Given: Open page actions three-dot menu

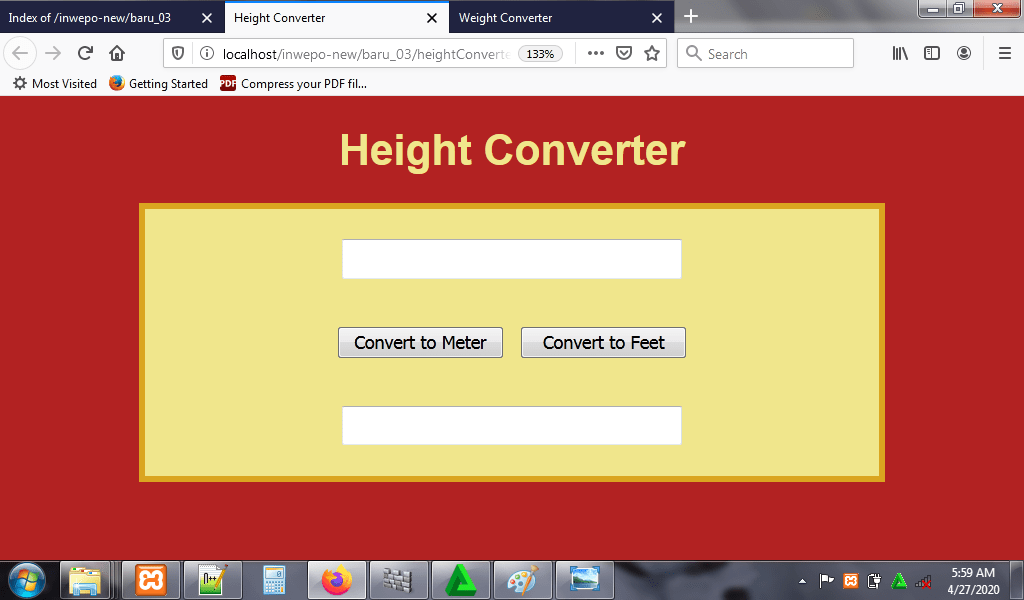Looking at the screenshot, I should point(596,54).
